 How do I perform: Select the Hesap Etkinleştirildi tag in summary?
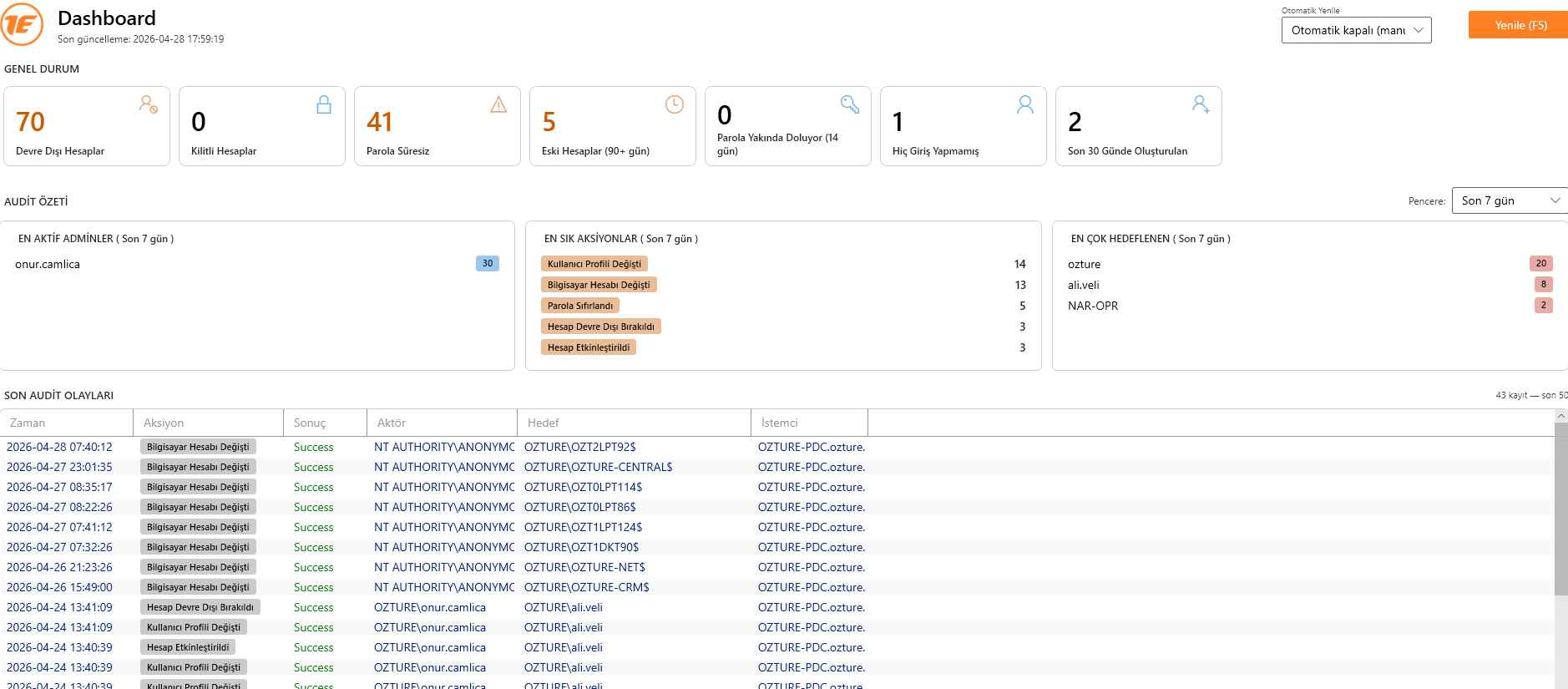(589, 347)
